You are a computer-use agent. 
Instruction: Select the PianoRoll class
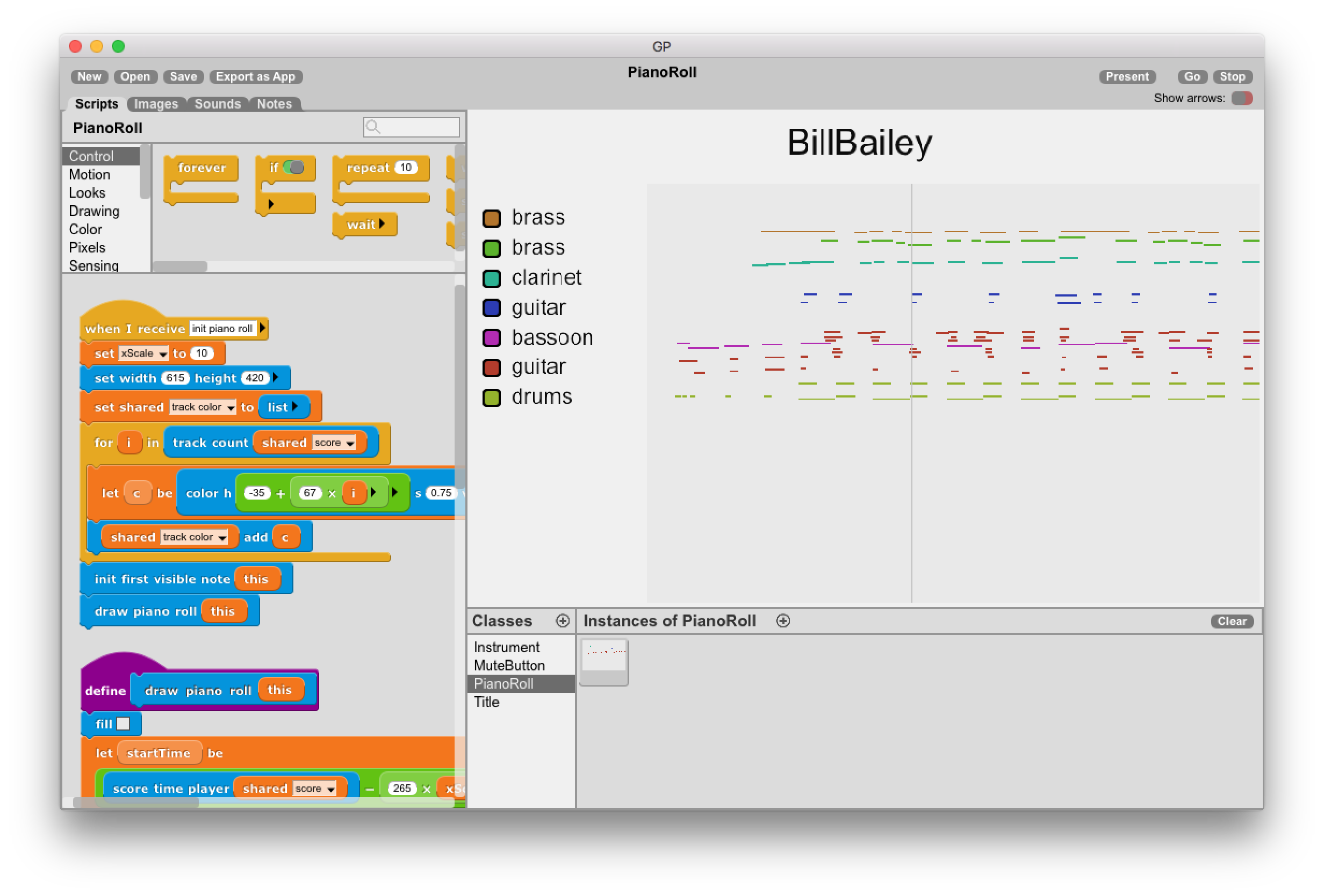[x=521, y=683]
